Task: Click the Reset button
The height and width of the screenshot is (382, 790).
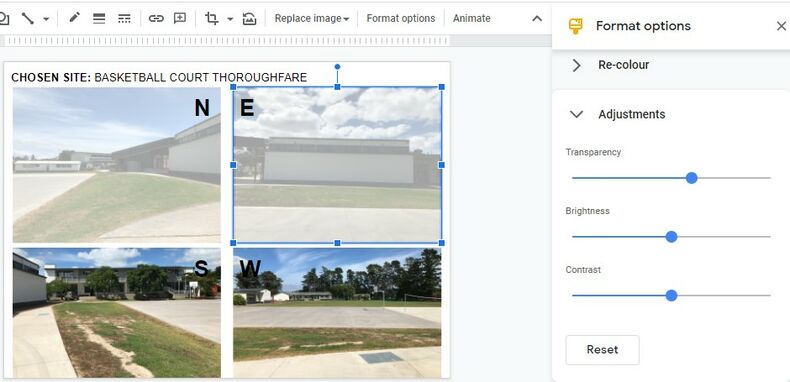Action: (603, 350)
